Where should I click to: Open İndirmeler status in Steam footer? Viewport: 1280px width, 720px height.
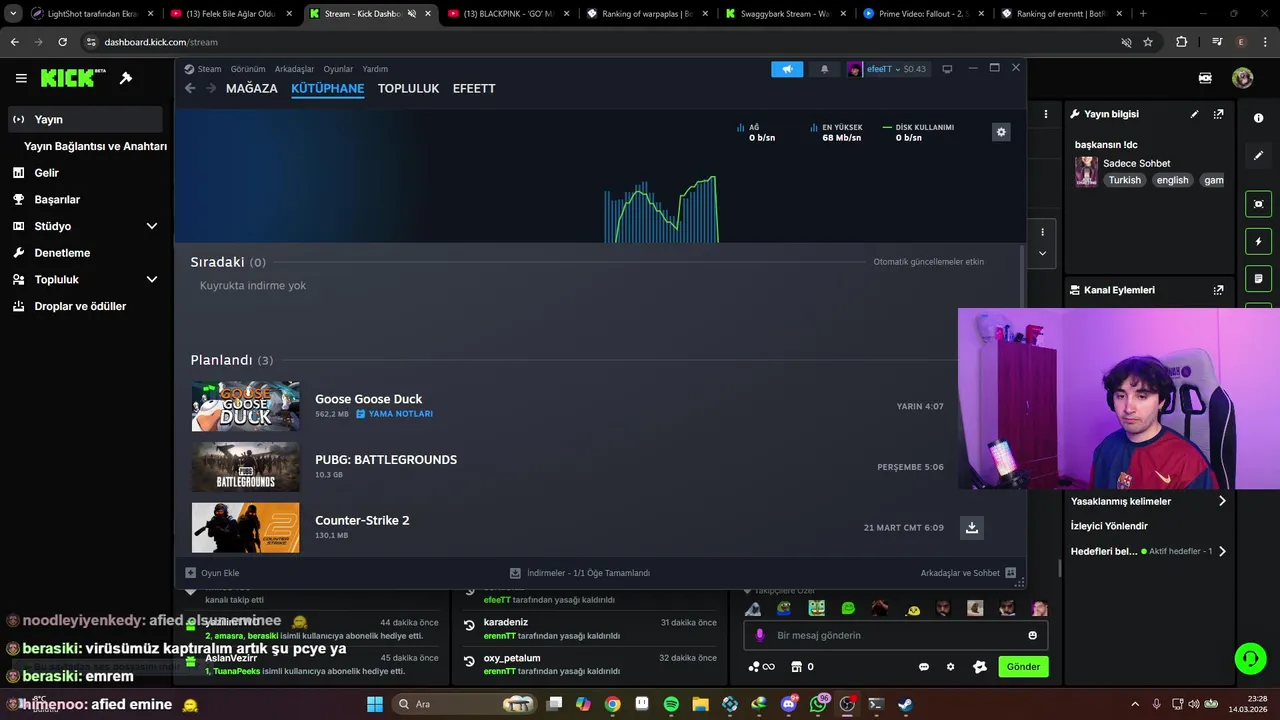pos(580,573)
